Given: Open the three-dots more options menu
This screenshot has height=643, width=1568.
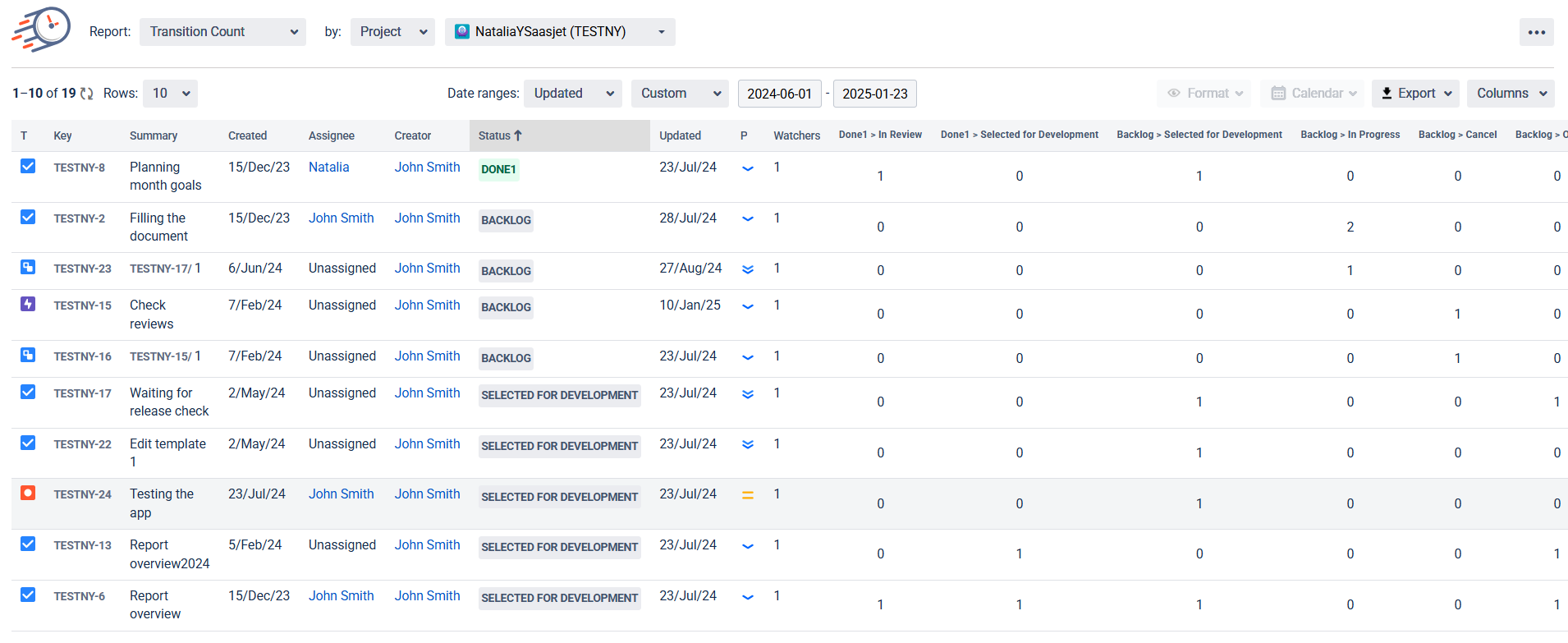Looking at the screenshot, I should (x=1536, y=32).
